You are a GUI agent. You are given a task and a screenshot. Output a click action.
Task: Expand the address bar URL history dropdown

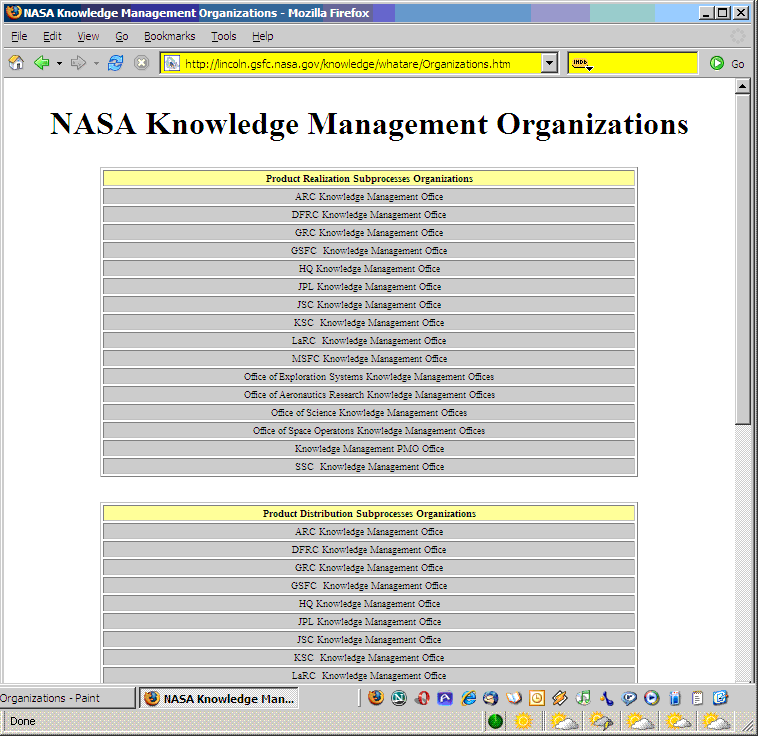[x=549, y=63]
